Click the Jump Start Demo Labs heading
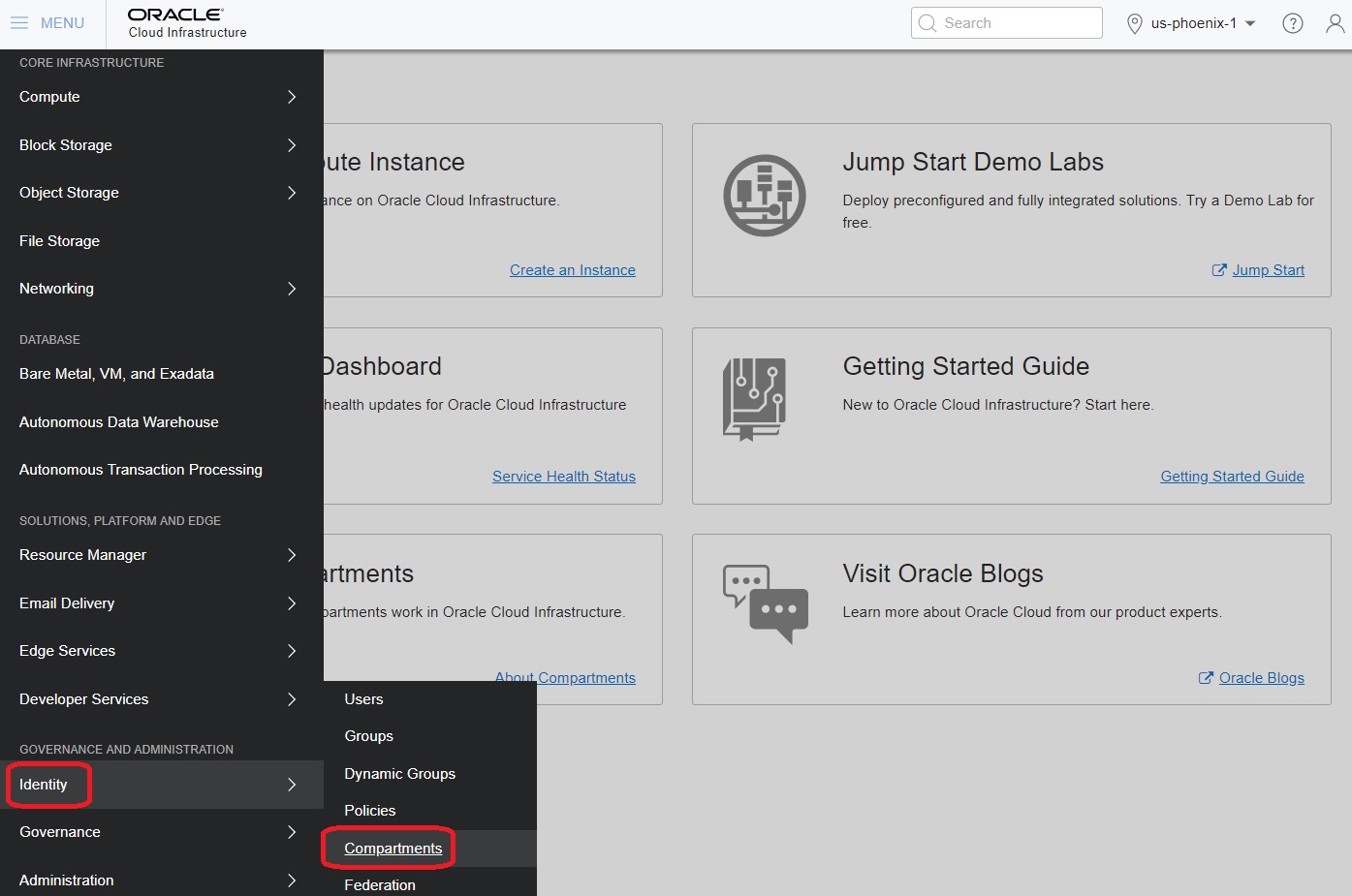1352x896 pixels. tap(973, 162)
